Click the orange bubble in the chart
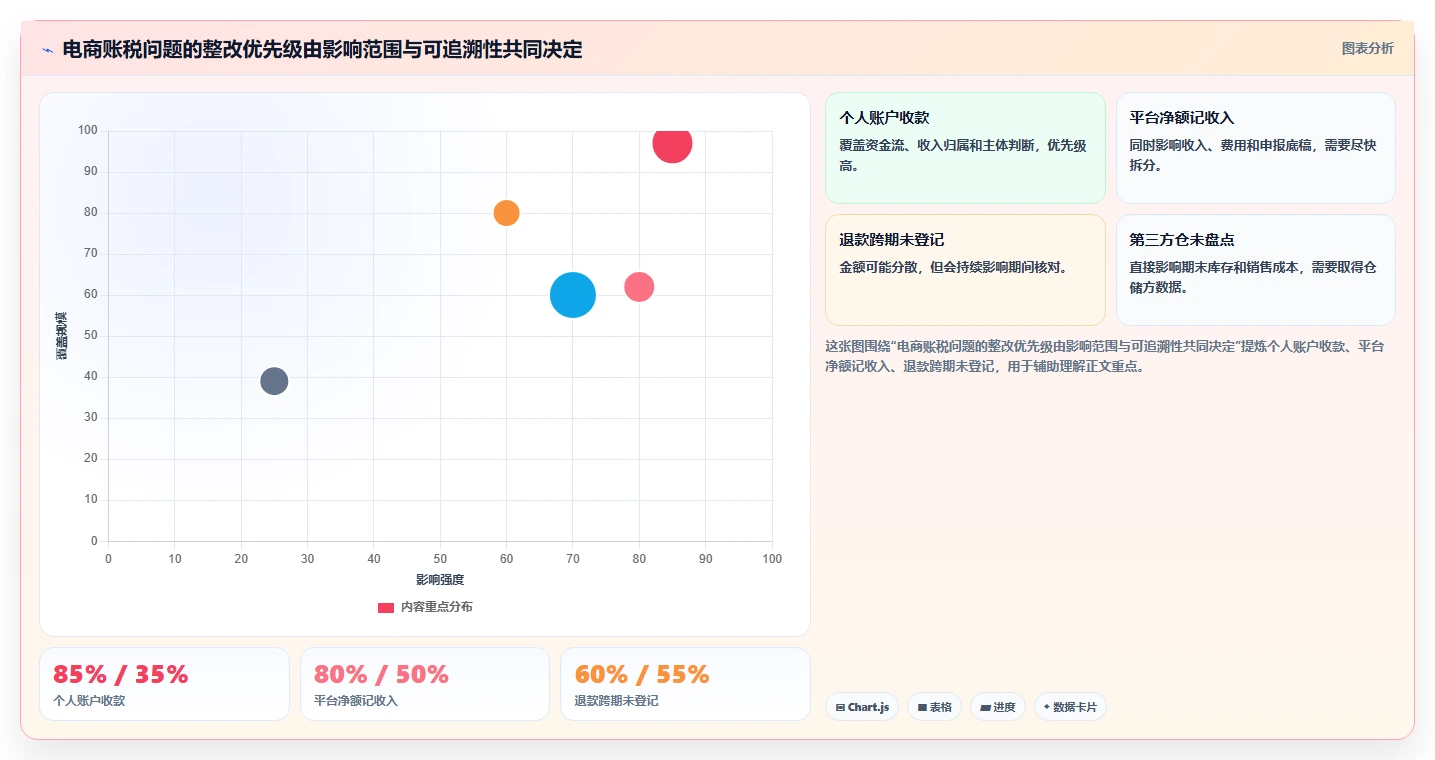The image size is (1435, 760). pos(506,213)
